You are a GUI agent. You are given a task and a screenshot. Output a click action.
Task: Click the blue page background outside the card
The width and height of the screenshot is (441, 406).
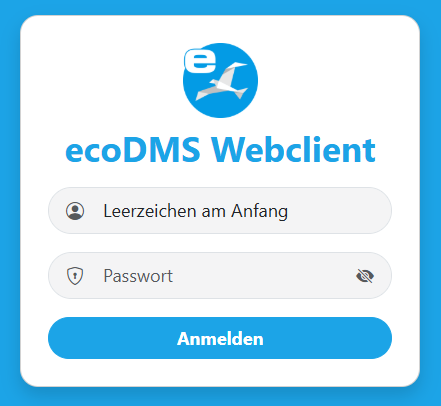(x=9, y=200)
